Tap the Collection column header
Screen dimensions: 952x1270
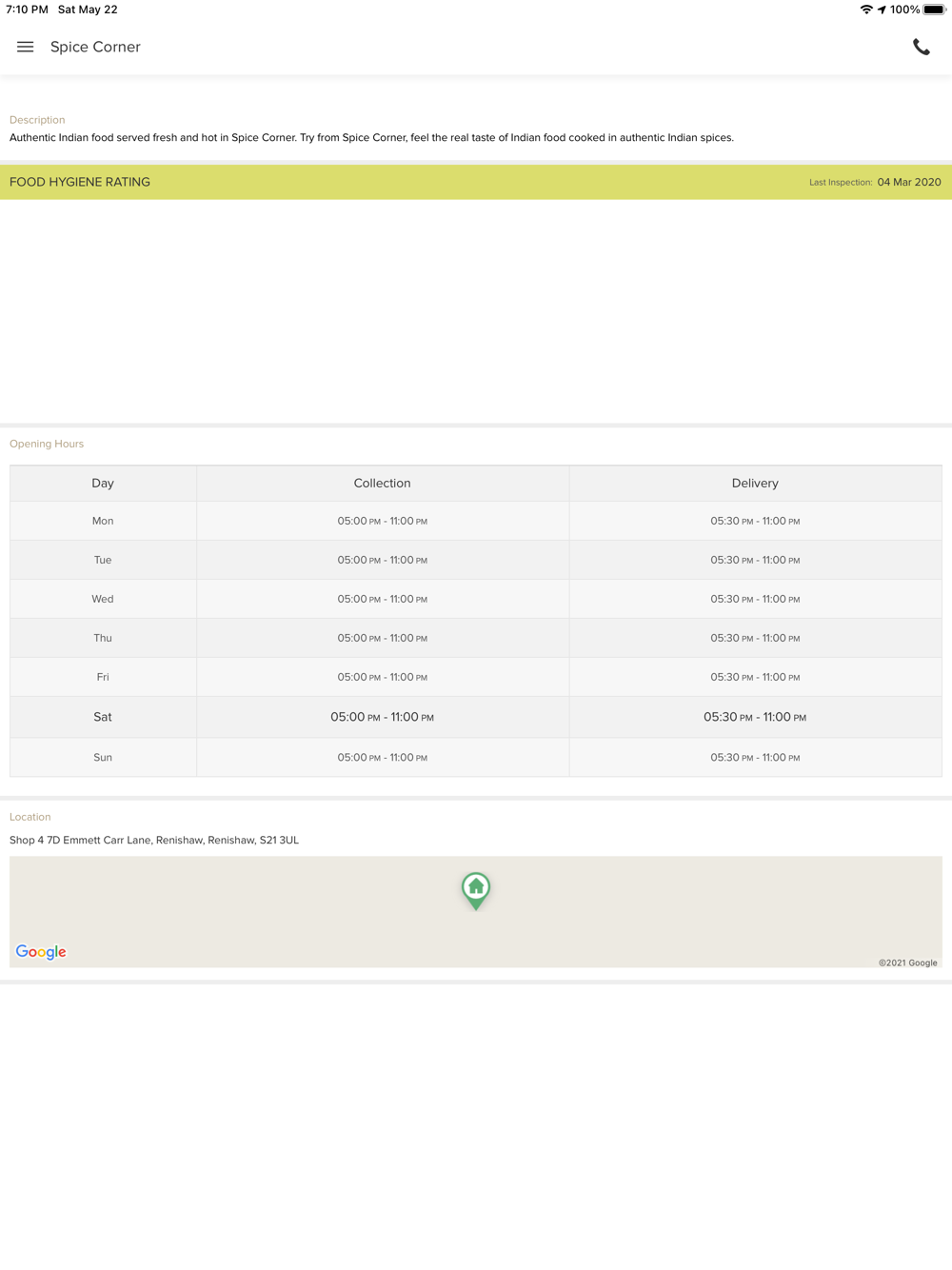[x=383, y=484]
